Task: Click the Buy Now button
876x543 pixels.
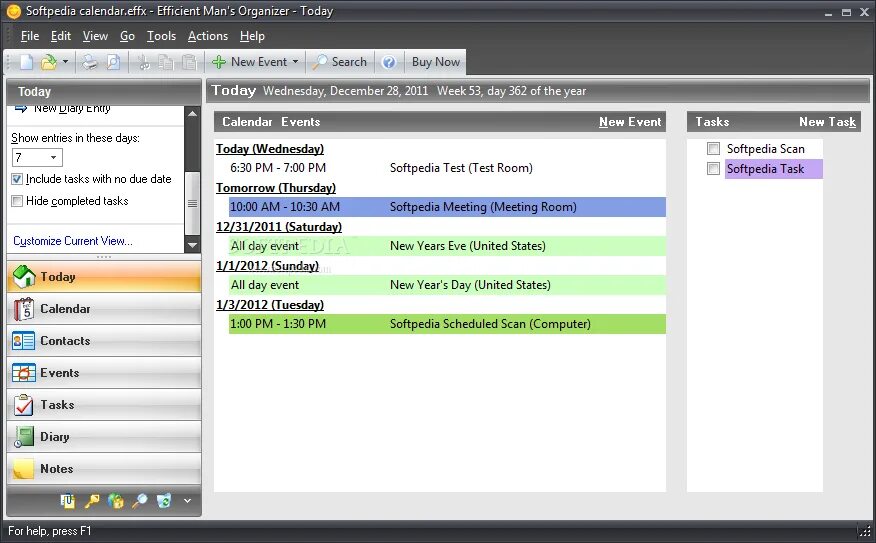Action: [436, 62]
